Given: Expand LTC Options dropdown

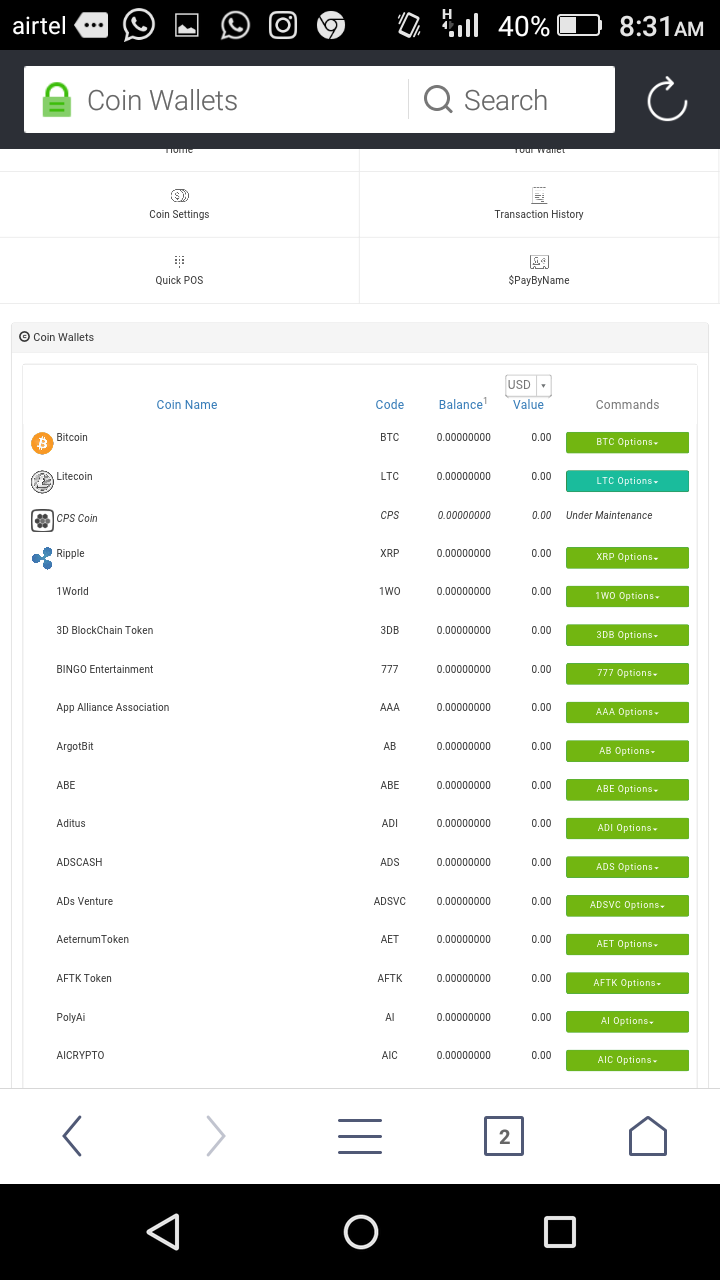Looking at the screenshot, I should coord(627,481).
